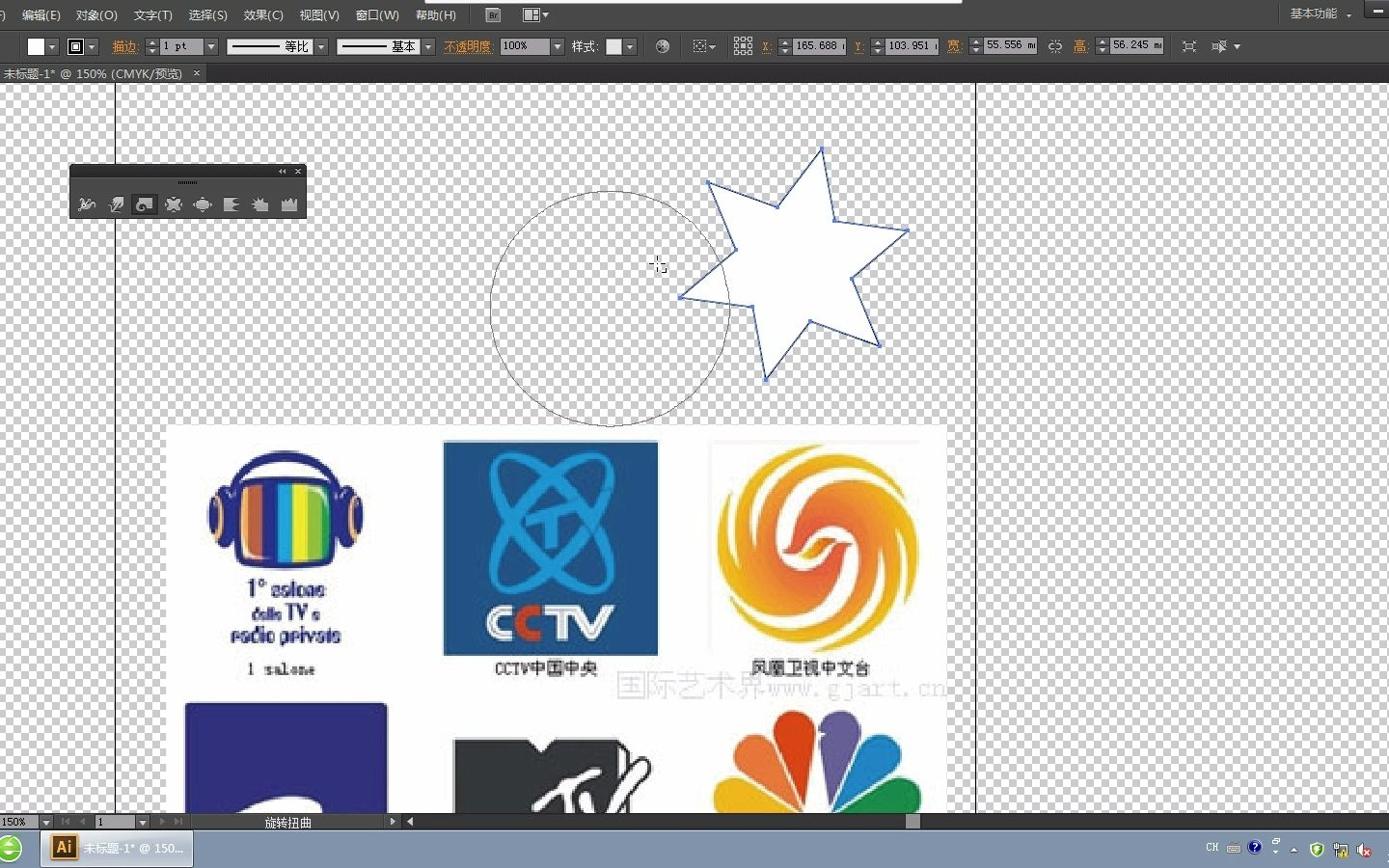Screen dimensions: 1389x868
Task: Click the width field 55.556
Action: coord(1010,45)
